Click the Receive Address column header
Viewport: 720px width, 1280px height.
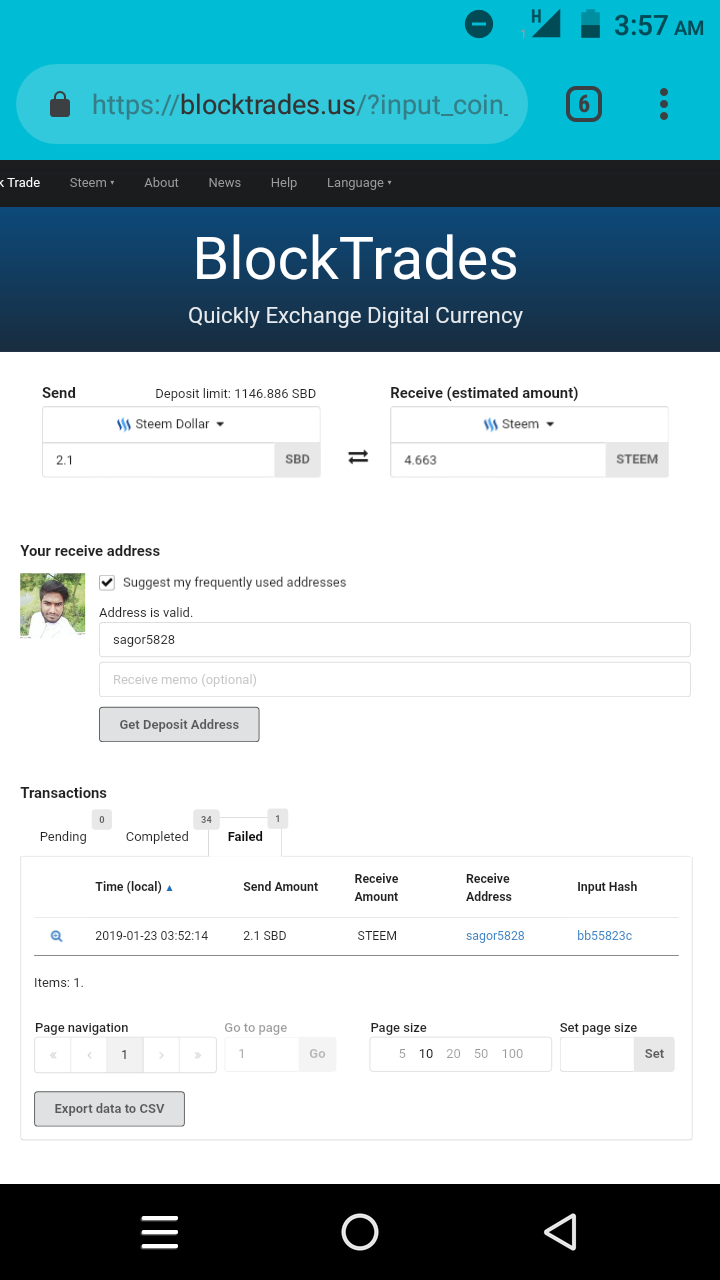pyautogui.click(x=489, y=888)
